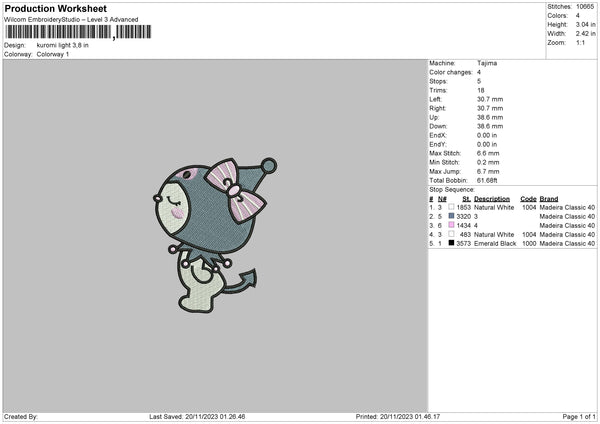This screenshot has width=600, height=424.
Task: Click the Stitches value 10665
Action: 585,7
